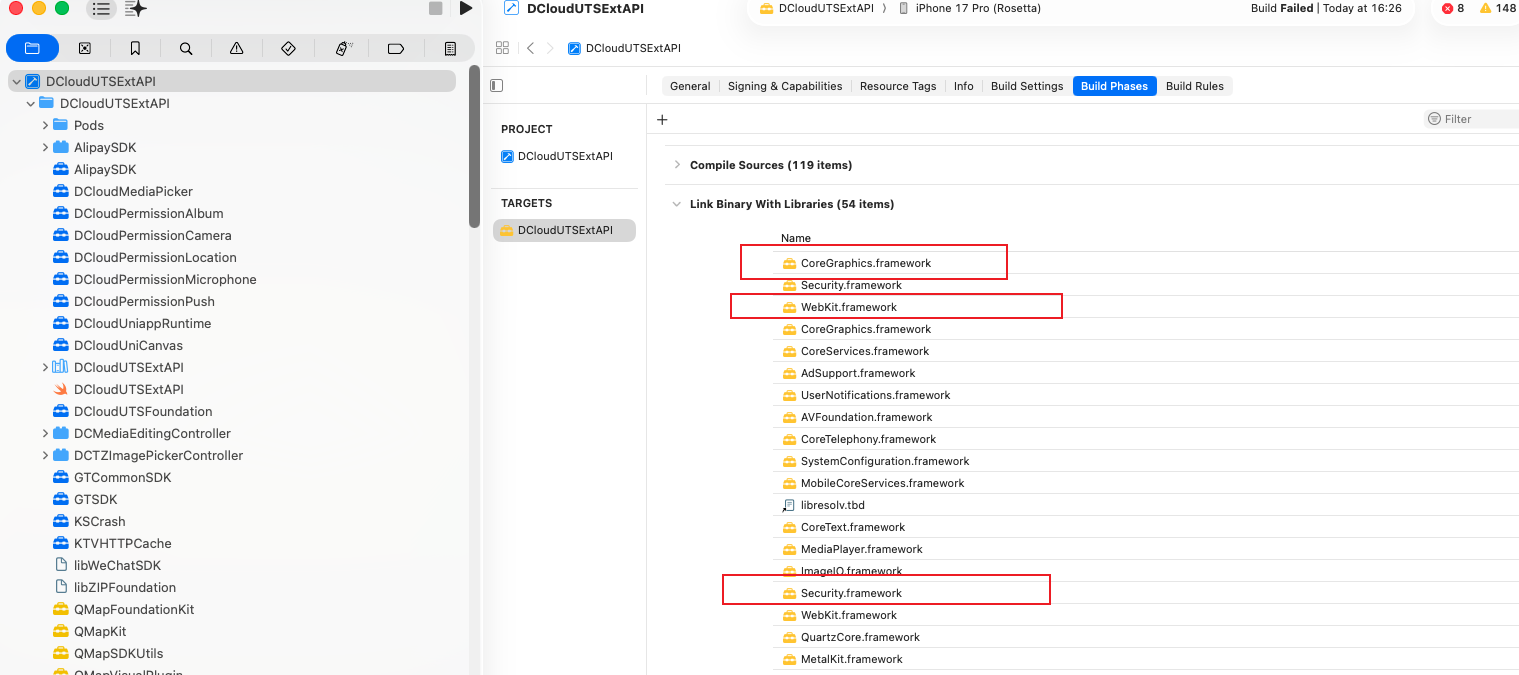Image resolution: width=1519 pixels, height=675 pixels.
Task: Open the Build Rules tab
Action: 1195,86
